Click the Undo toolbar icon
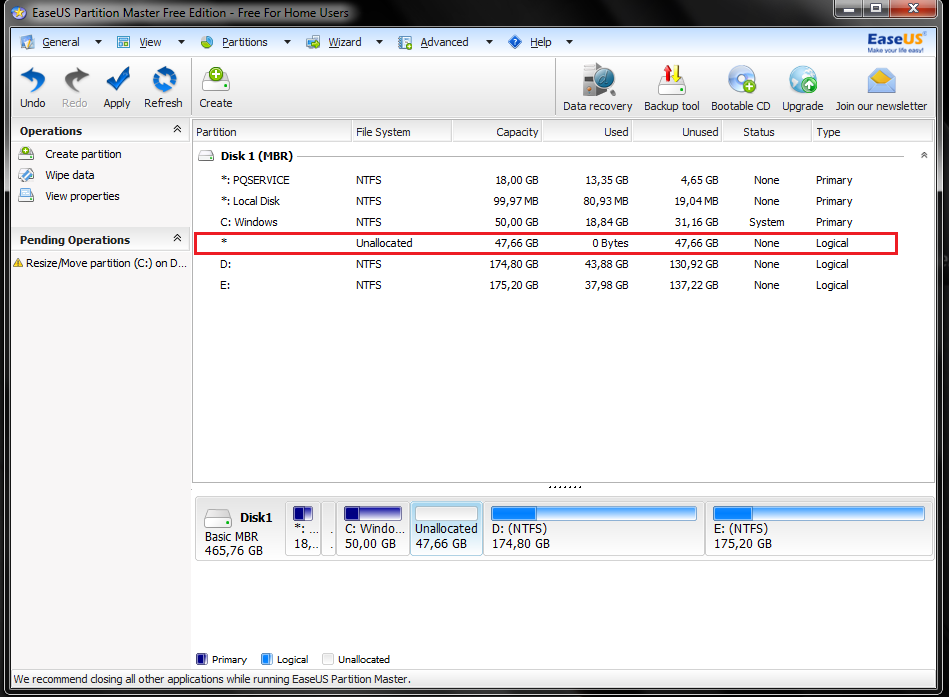This screenshot has width=949, height=697. [x=33, y=87]
